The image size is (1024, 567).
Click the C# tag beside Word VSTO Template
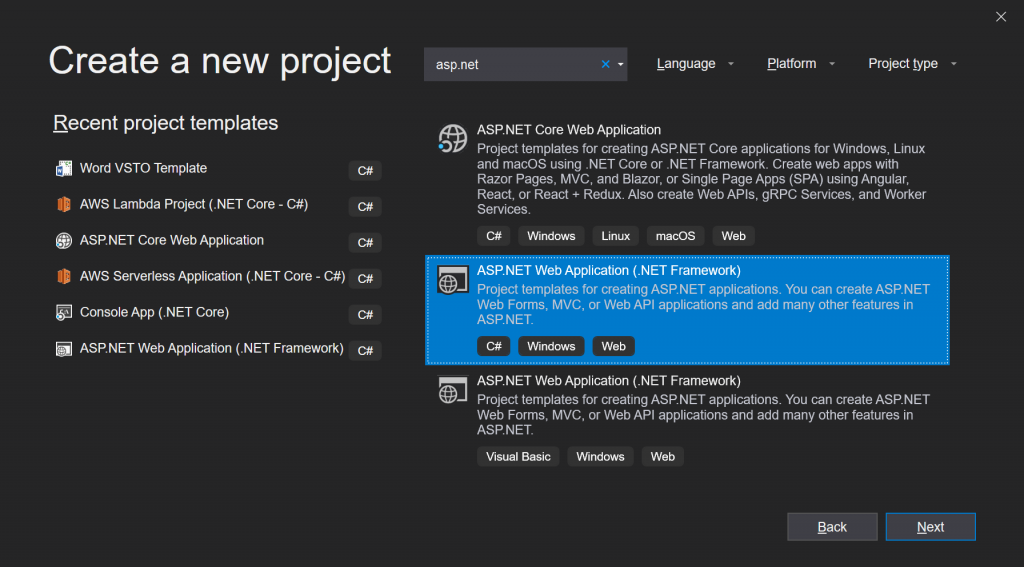pyautogui.click(x=365, y=171)
